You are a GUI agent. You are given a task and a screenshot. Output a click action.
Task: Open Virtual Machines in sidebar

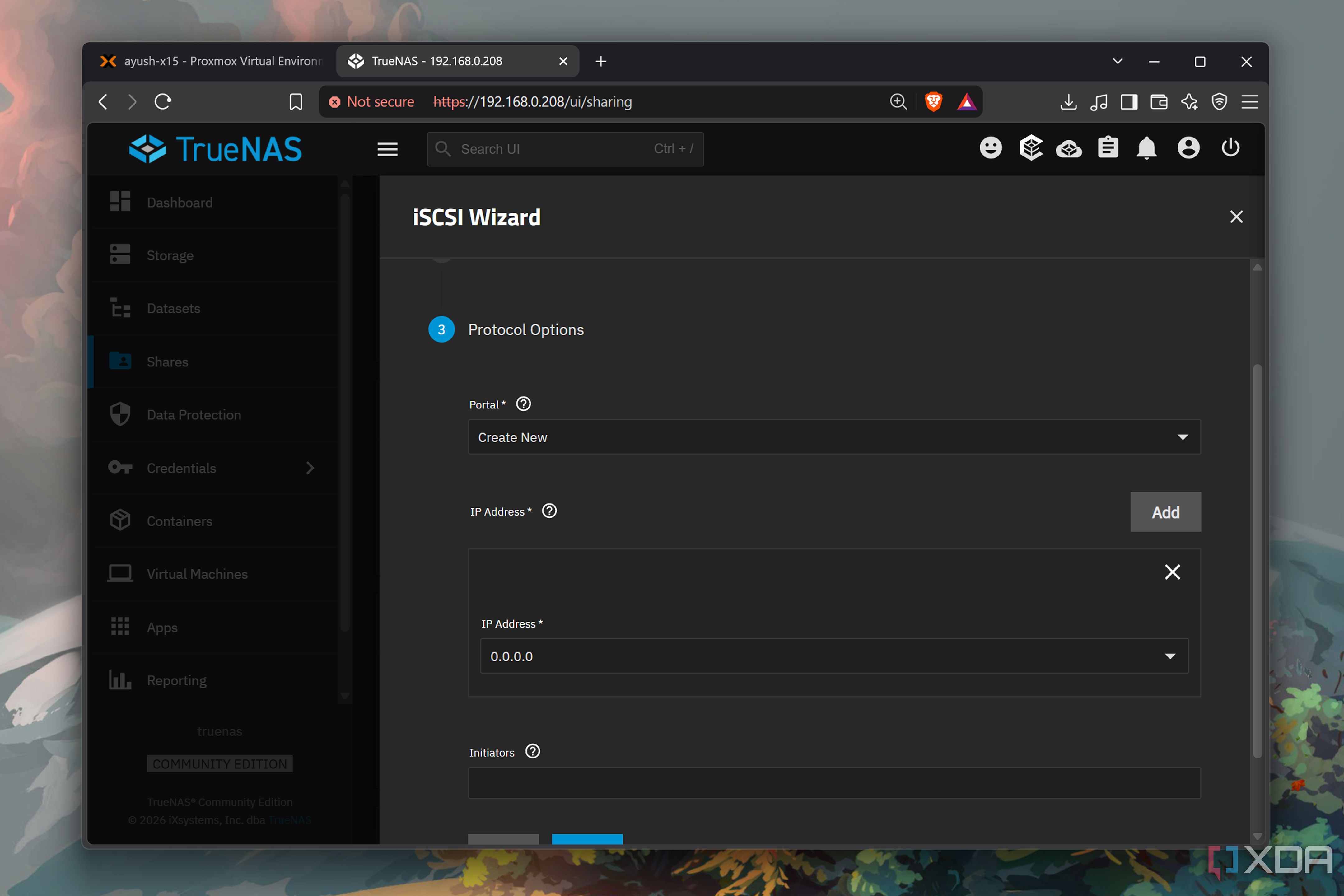coord(213,574)
